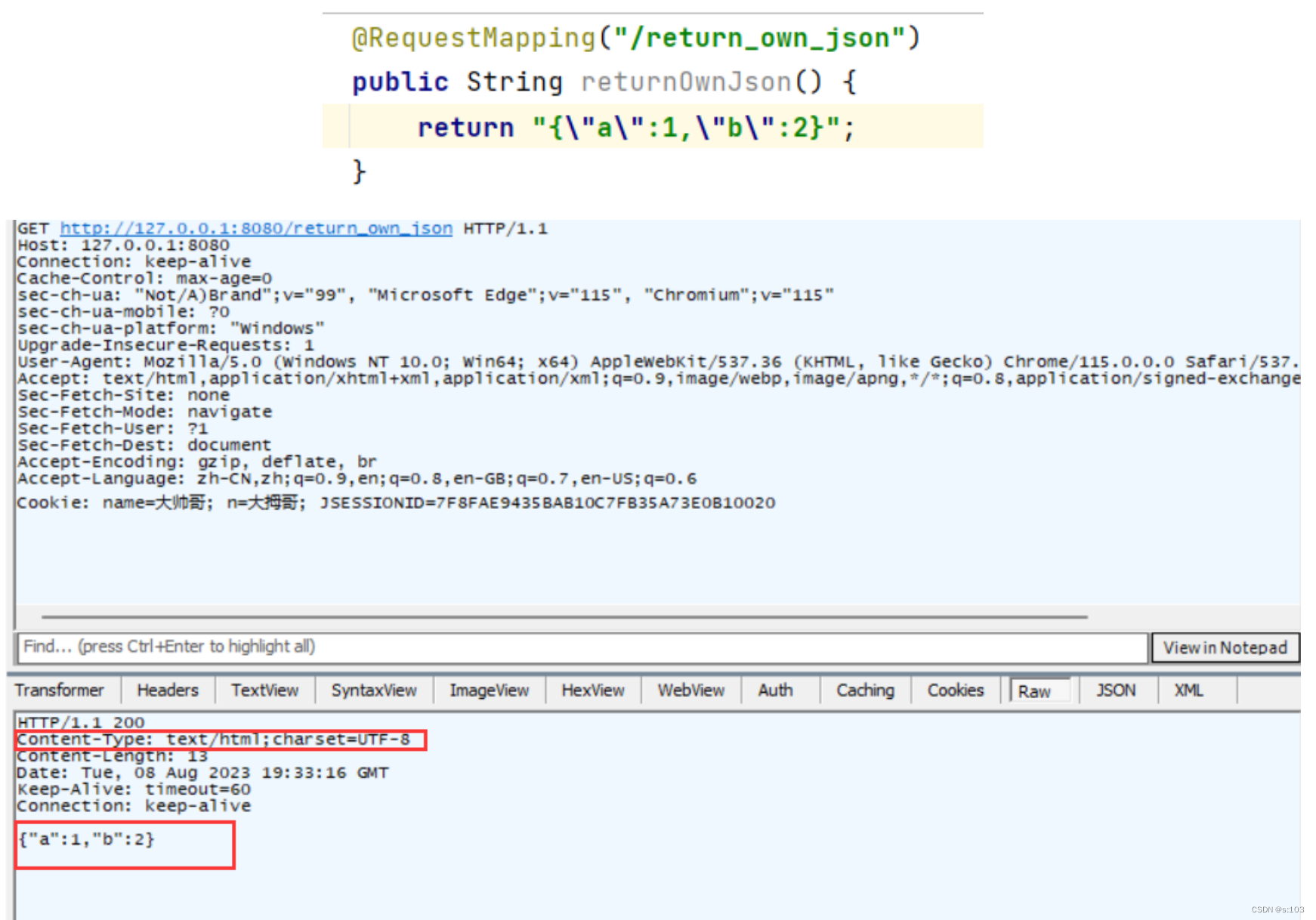Open the SyntaxView tab

pyautogui.click(x=374, y=690)
